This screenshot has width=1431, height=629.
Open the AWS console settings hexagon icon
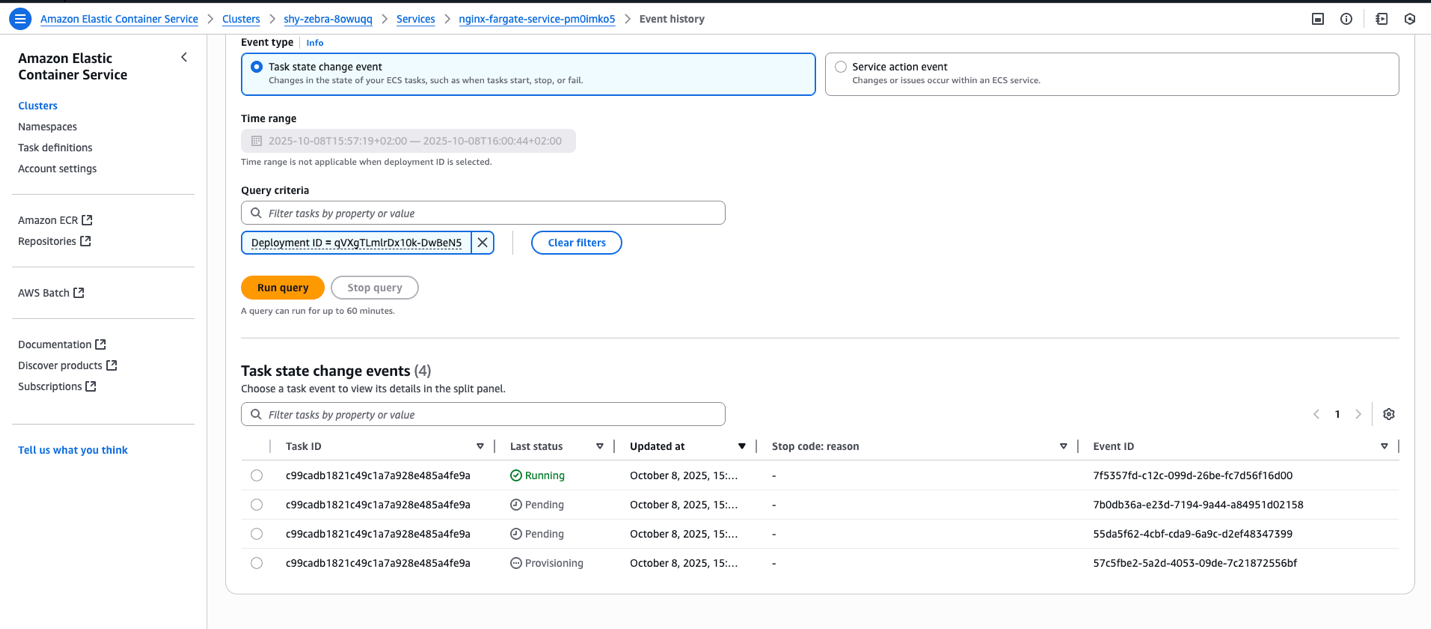pyautogui.click(x=1410, y=18)
